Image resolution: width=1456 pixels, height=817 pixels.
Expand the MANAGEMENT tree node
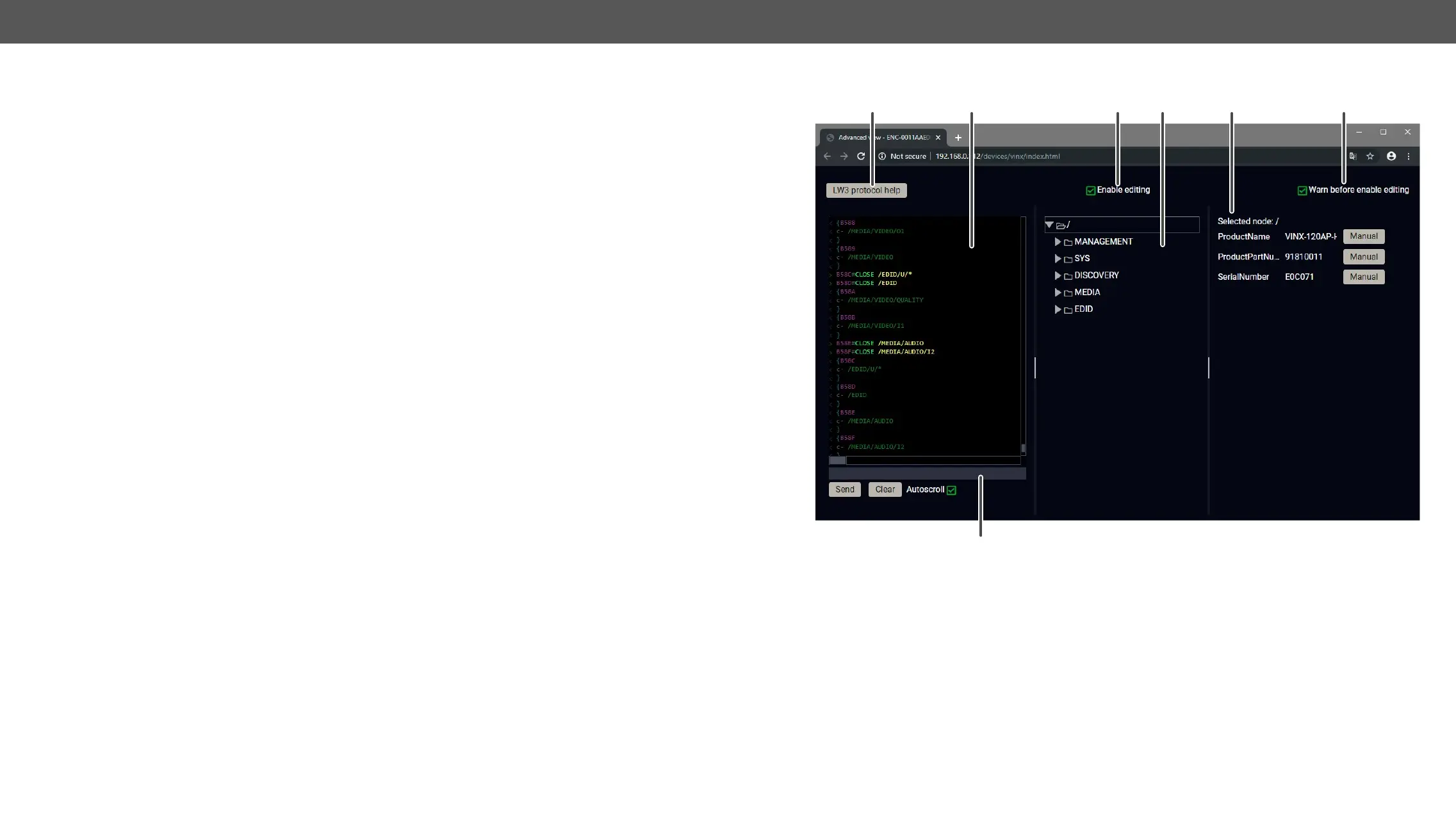coord(1058,242)
